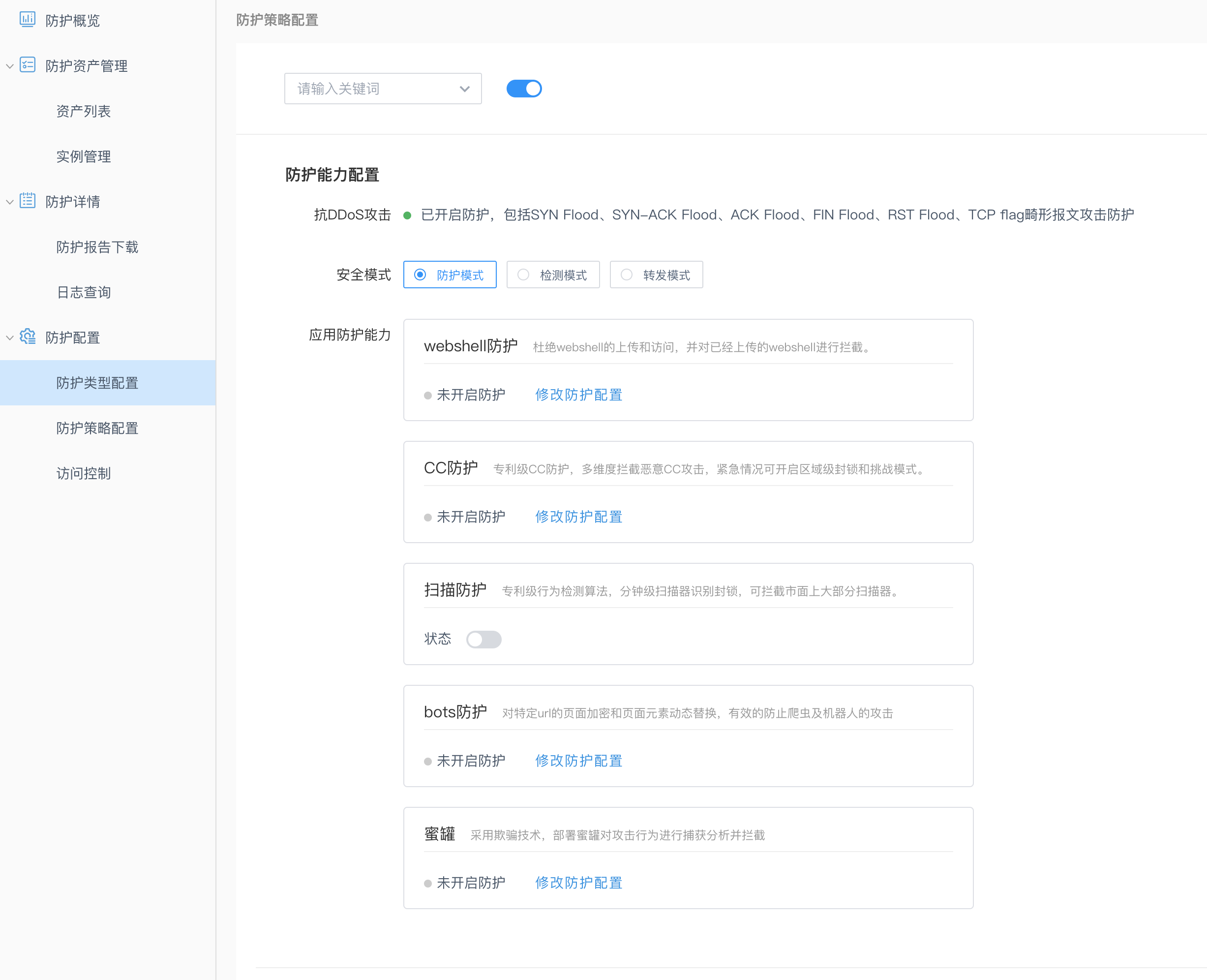Viewport: 1207px width, 980px height.
Task: Collapse the 防护详情 section chevron
Action: 10,202
